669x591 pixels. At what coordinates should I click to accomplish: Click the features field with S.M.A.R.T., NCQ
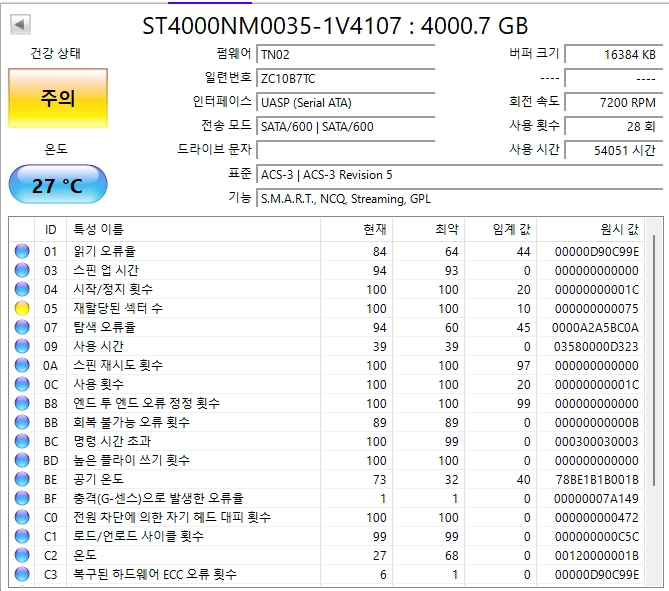point(460,198)
